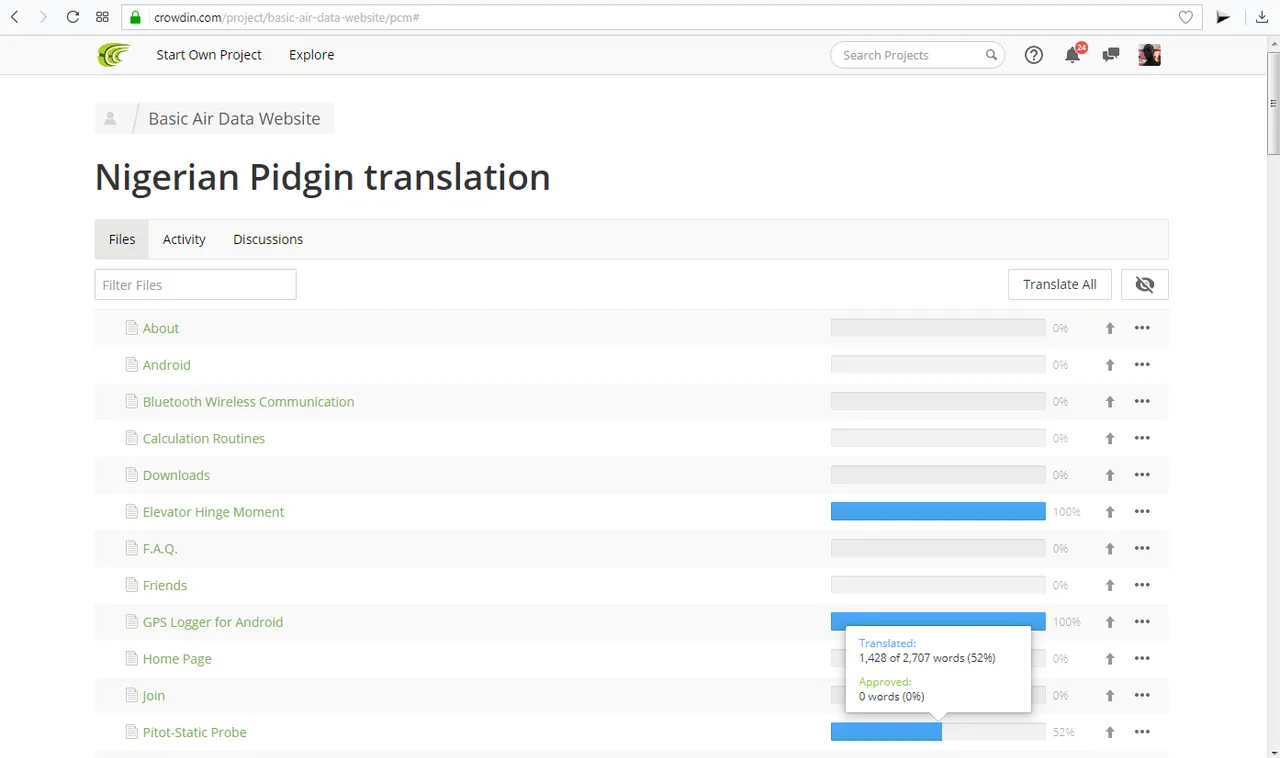Switch to the Files tab
This screenshot has height=758, width=1280.
tap(122, 240)
